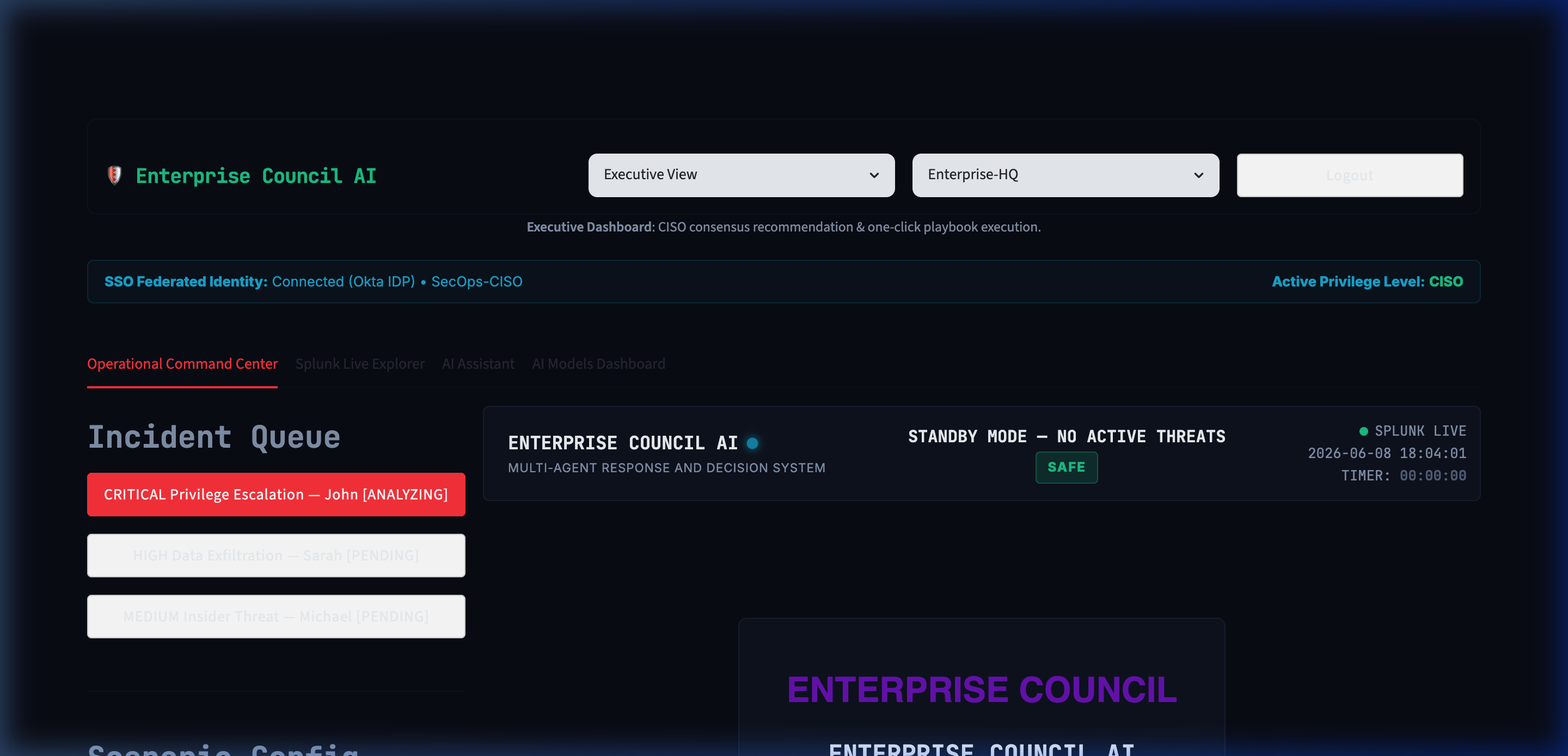Open the Splunk Live Explorer tab

click(360, 364)
